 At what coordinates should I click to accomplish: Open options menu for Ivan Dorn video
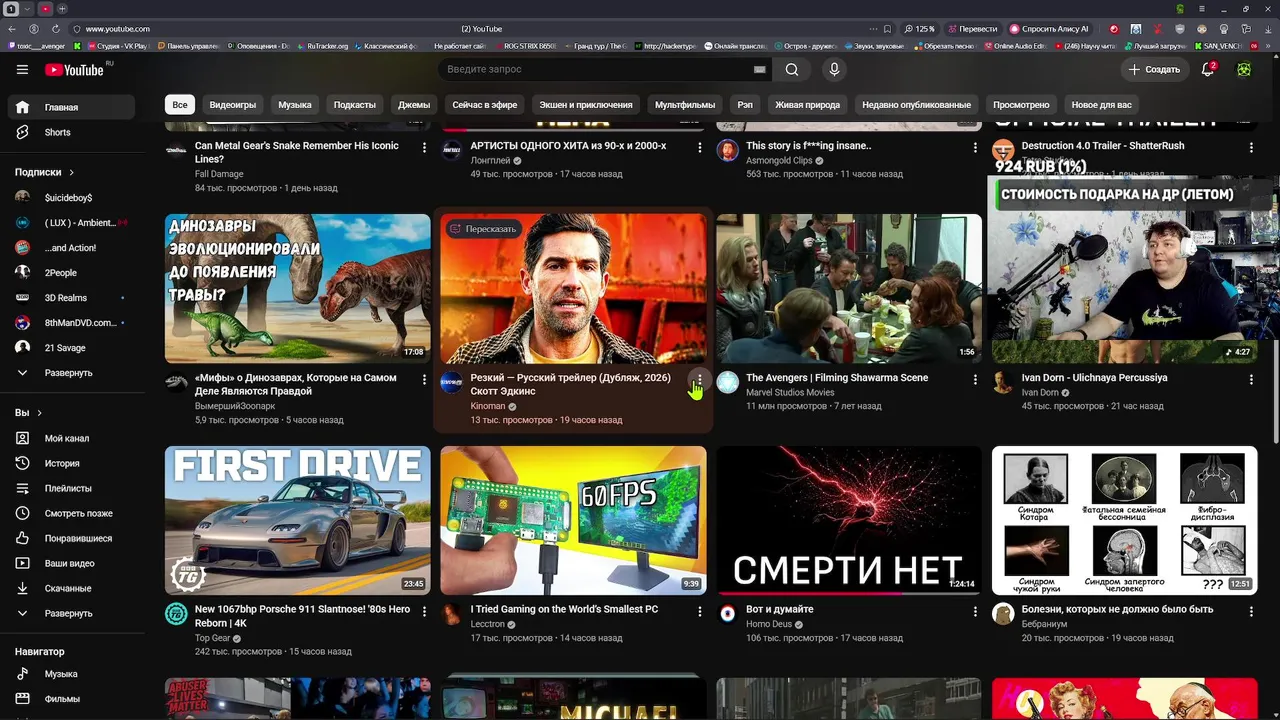tap(1251, 380)
